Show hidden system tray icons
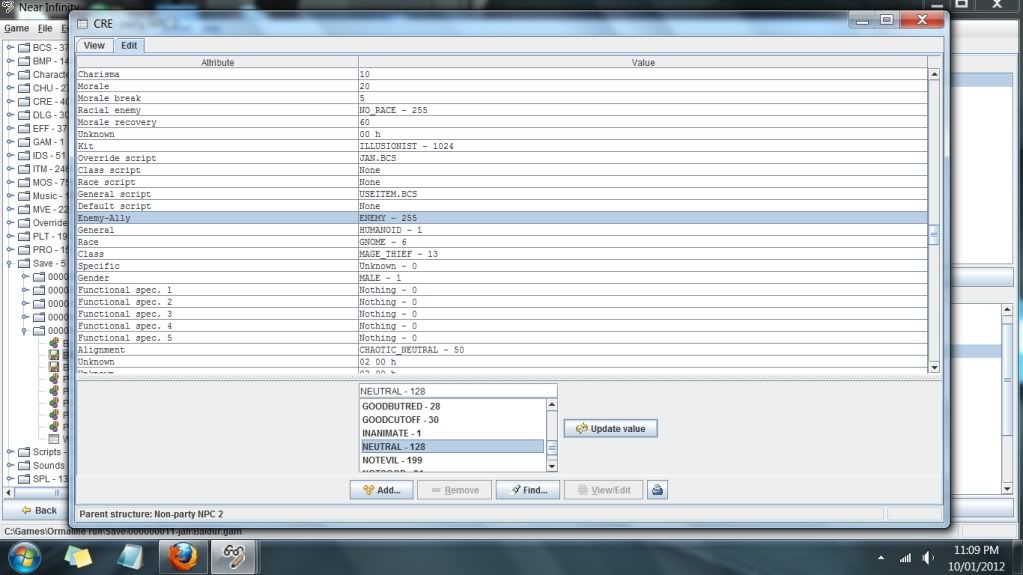 pos(881,558)
